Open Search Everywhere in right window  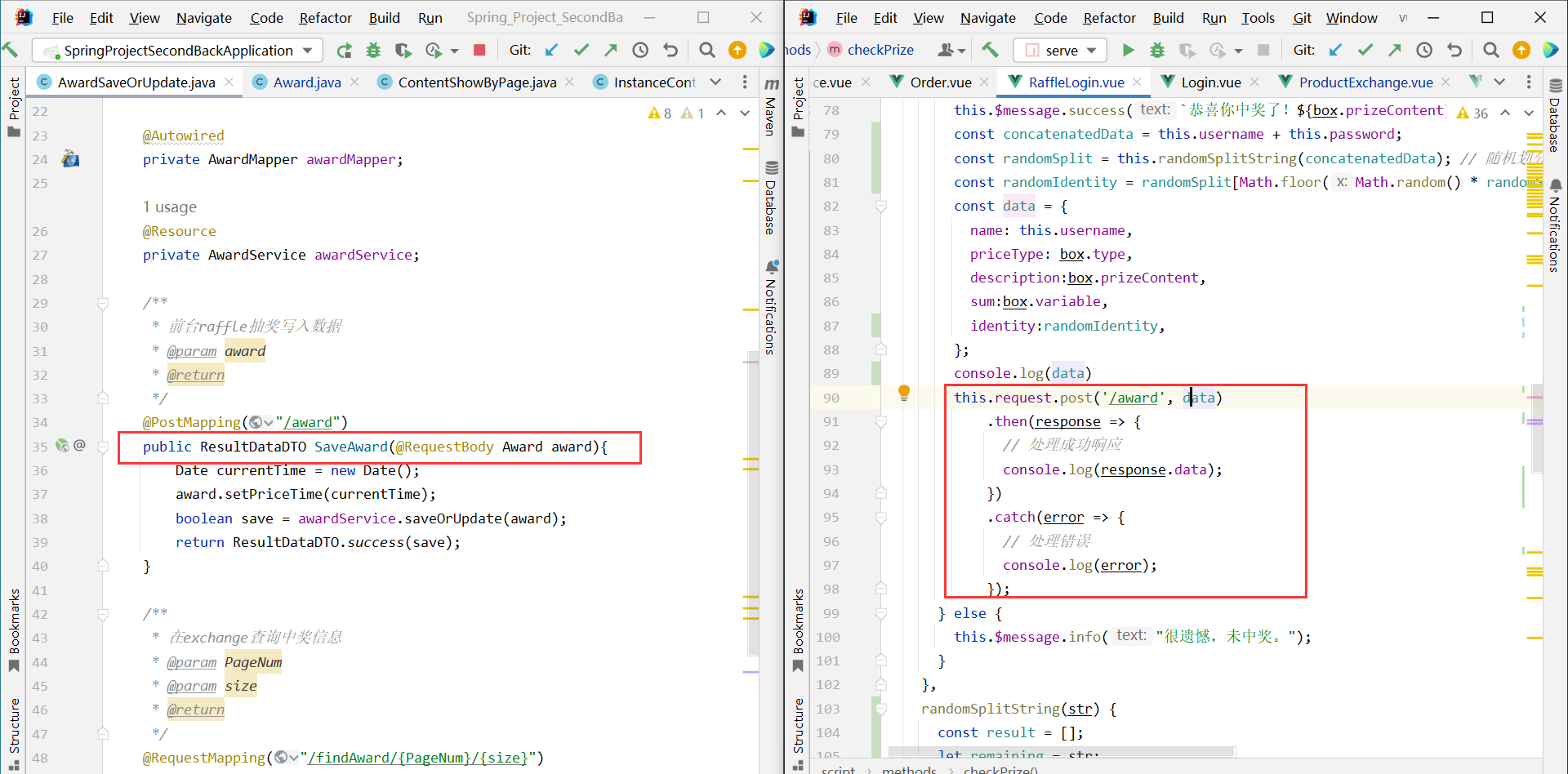pyautogui.click(x=1491, y=51)
